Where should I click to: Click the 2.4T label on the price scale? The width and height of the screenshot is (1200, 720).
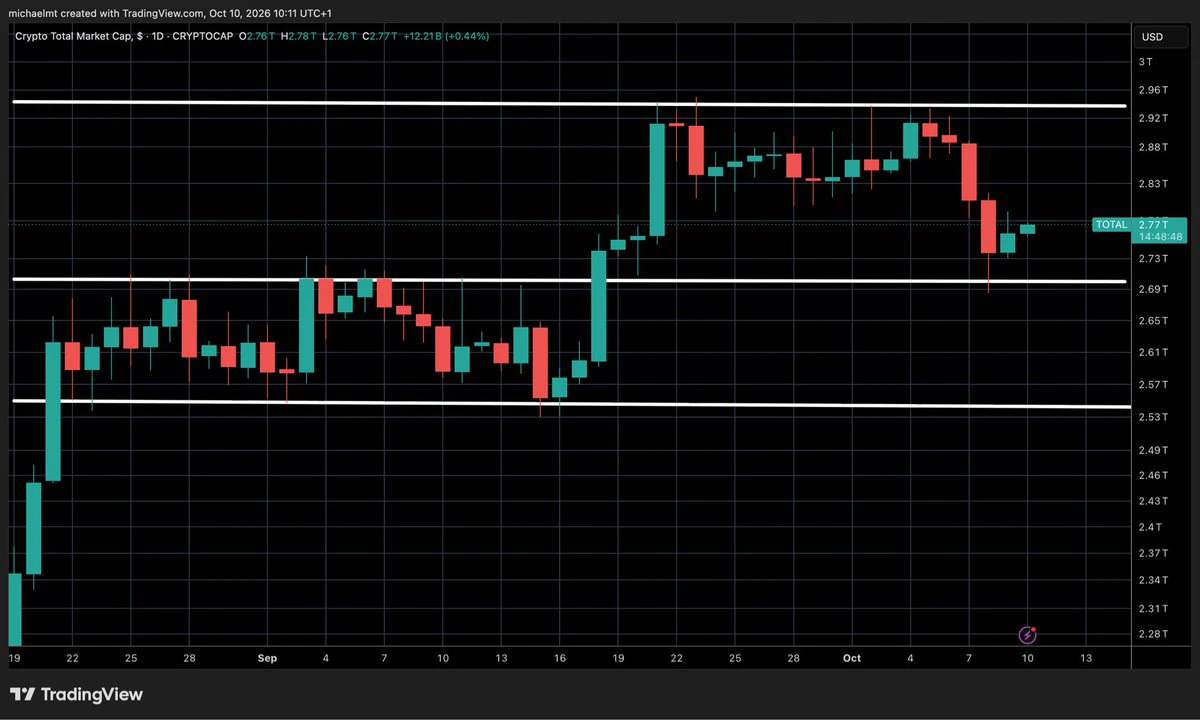(x=1150, y=526)
